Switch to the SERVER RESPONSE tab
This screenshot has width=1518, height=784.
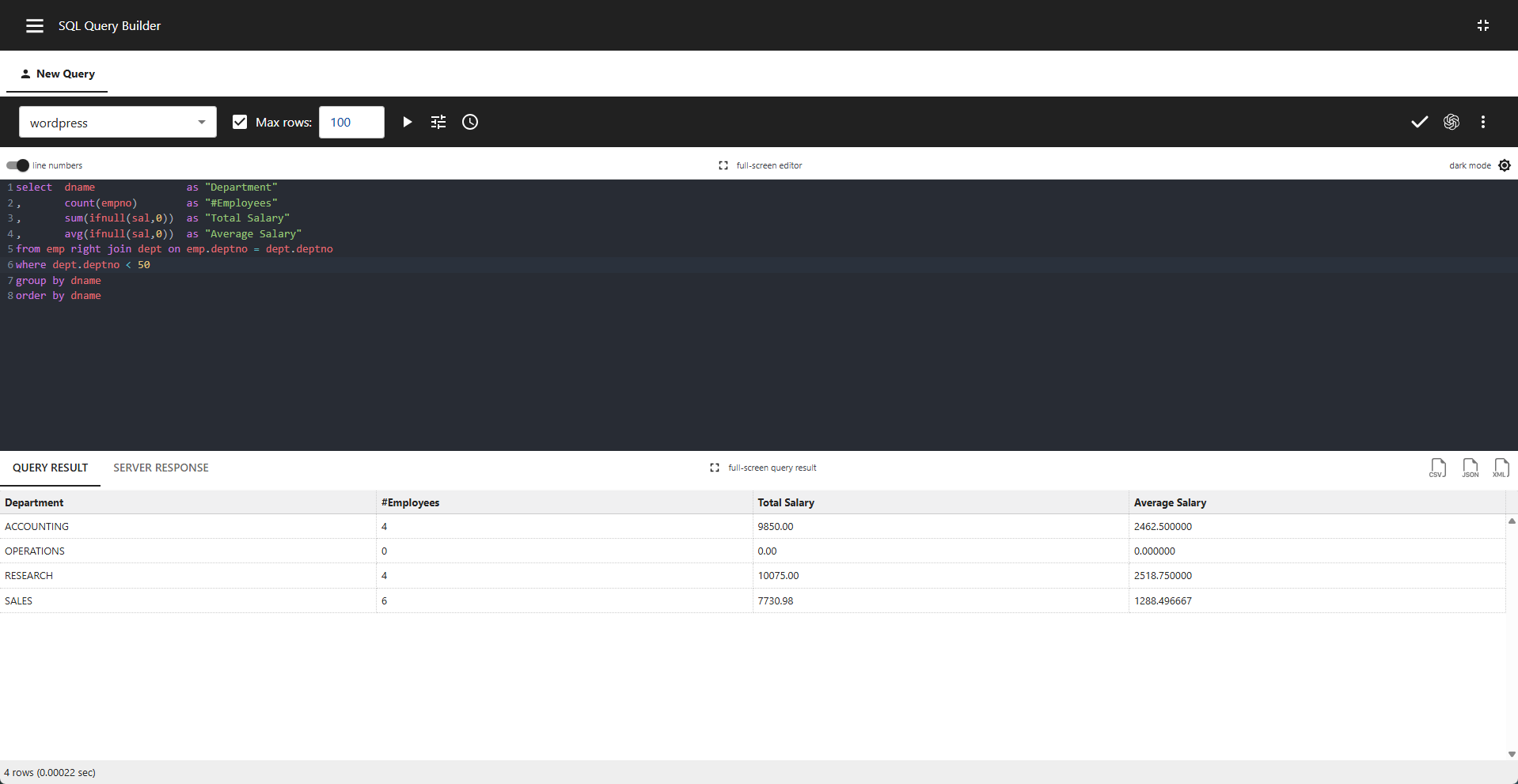(161, 468)
